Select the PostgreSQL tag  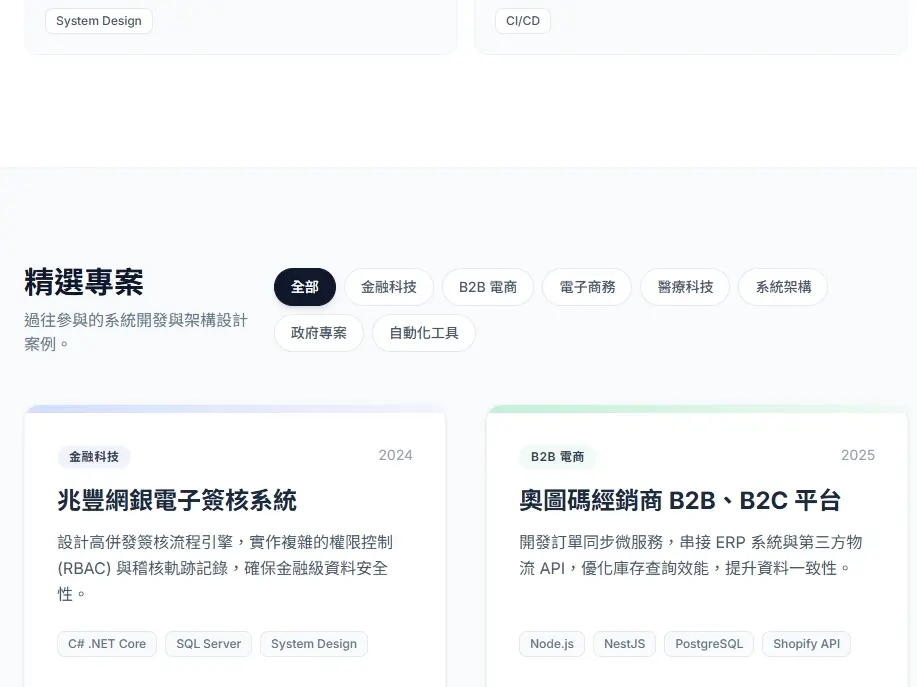tap(708, 644)
